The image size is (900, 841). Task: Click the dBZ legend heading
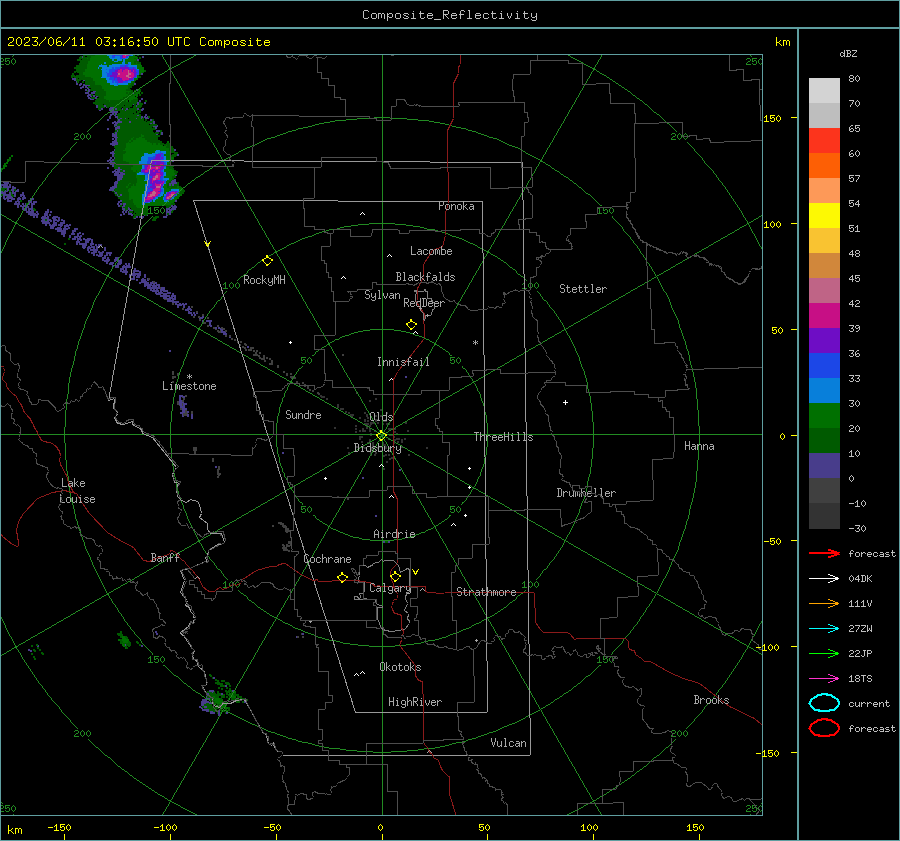coord(848,53)
